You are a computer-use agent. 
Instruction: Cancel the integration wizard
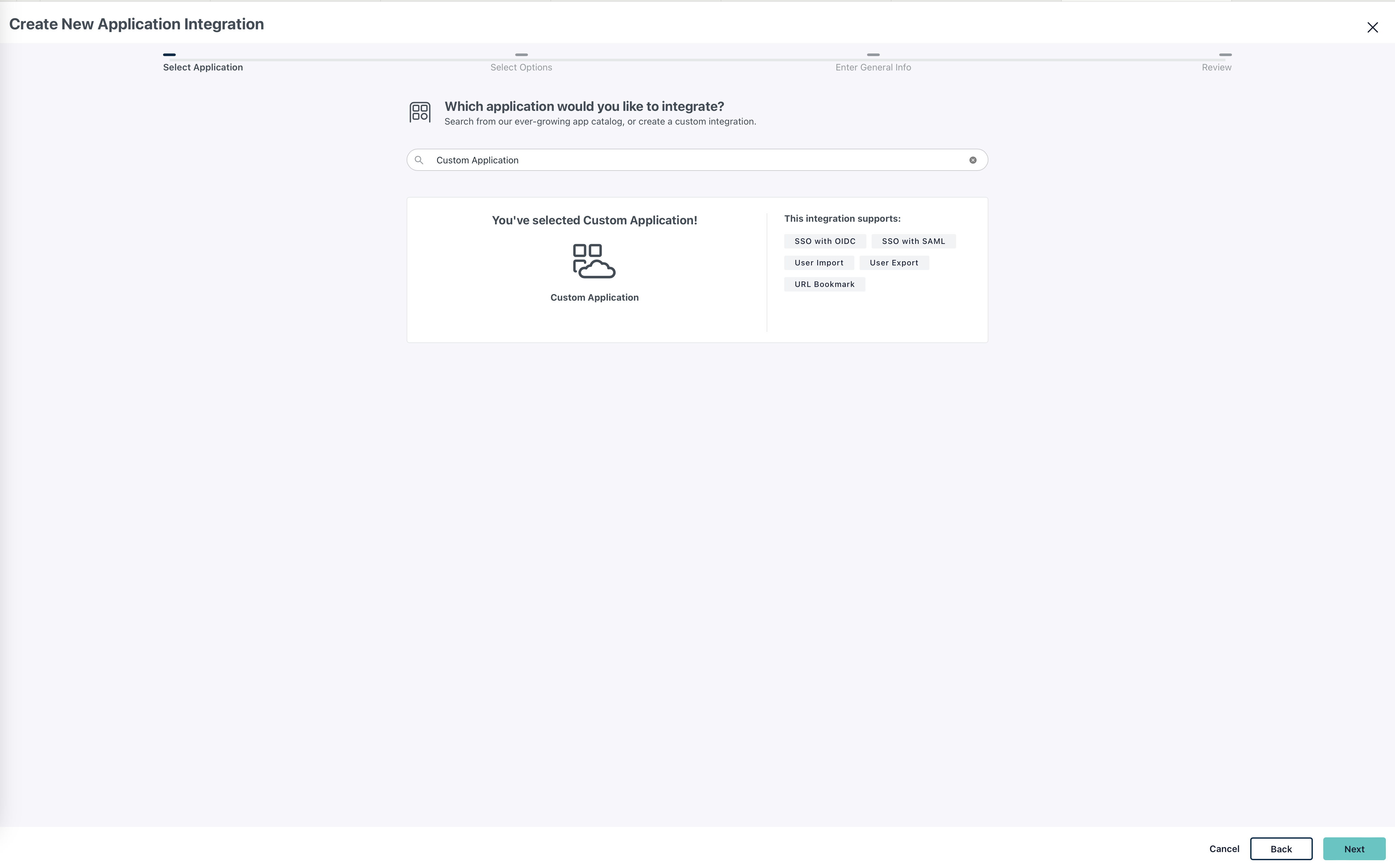1224,848
